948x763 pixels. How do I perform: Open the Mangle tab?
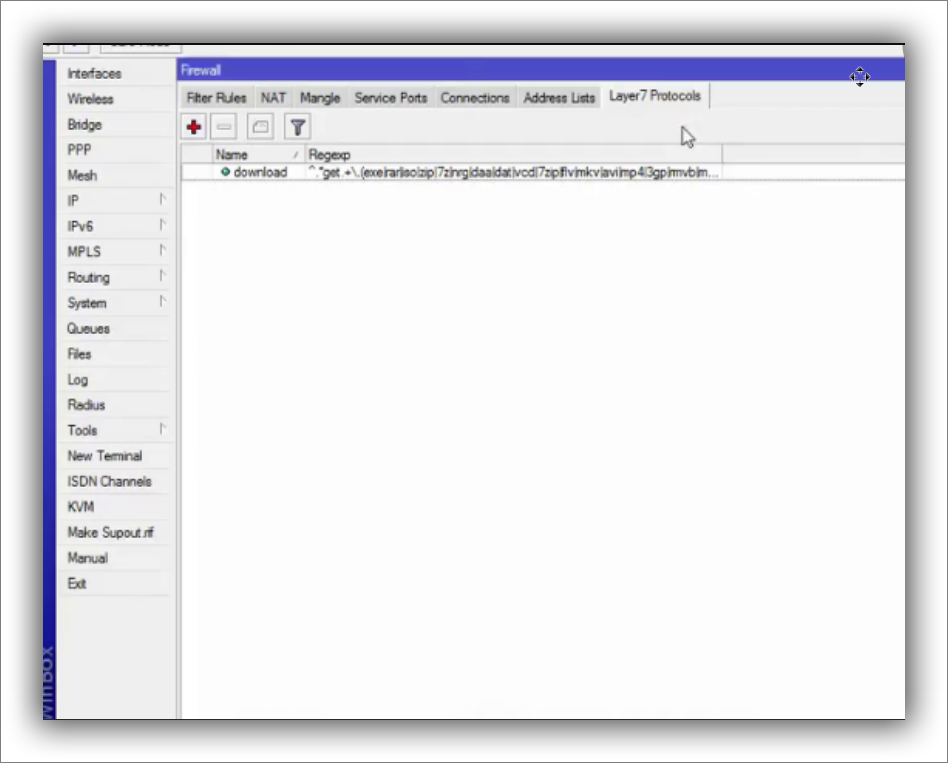coord(320,98)
